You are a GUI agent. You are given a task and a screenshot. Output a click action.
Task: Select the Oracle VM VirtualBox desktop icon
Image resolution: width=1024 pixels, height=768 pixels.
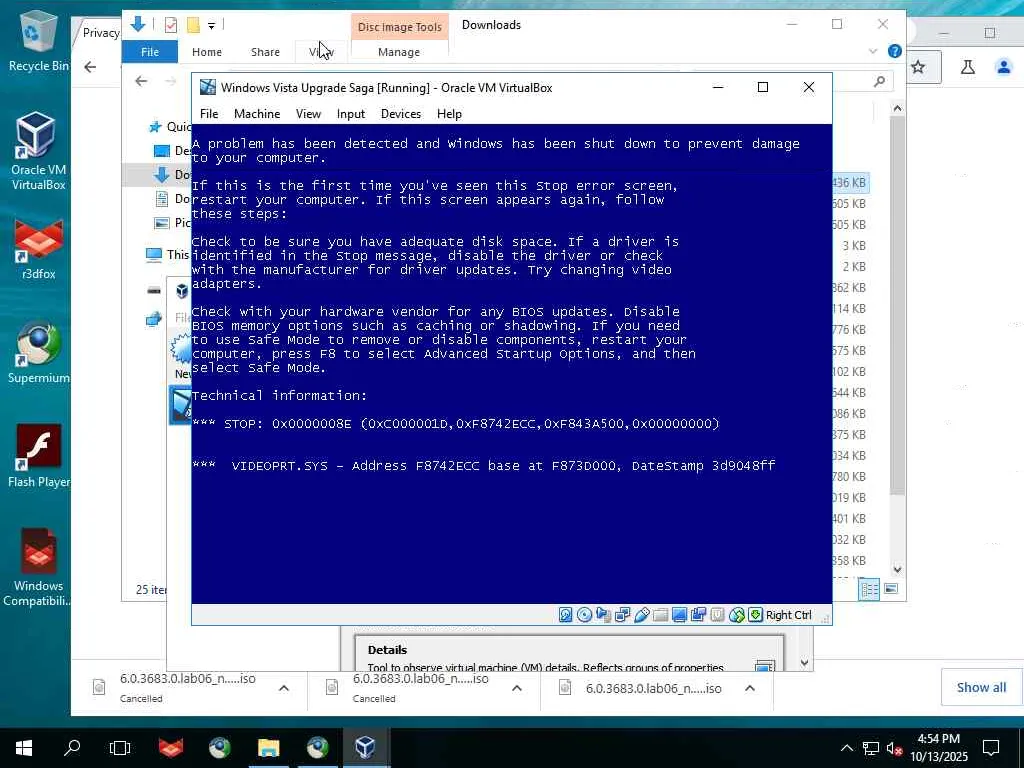(38, 152)
